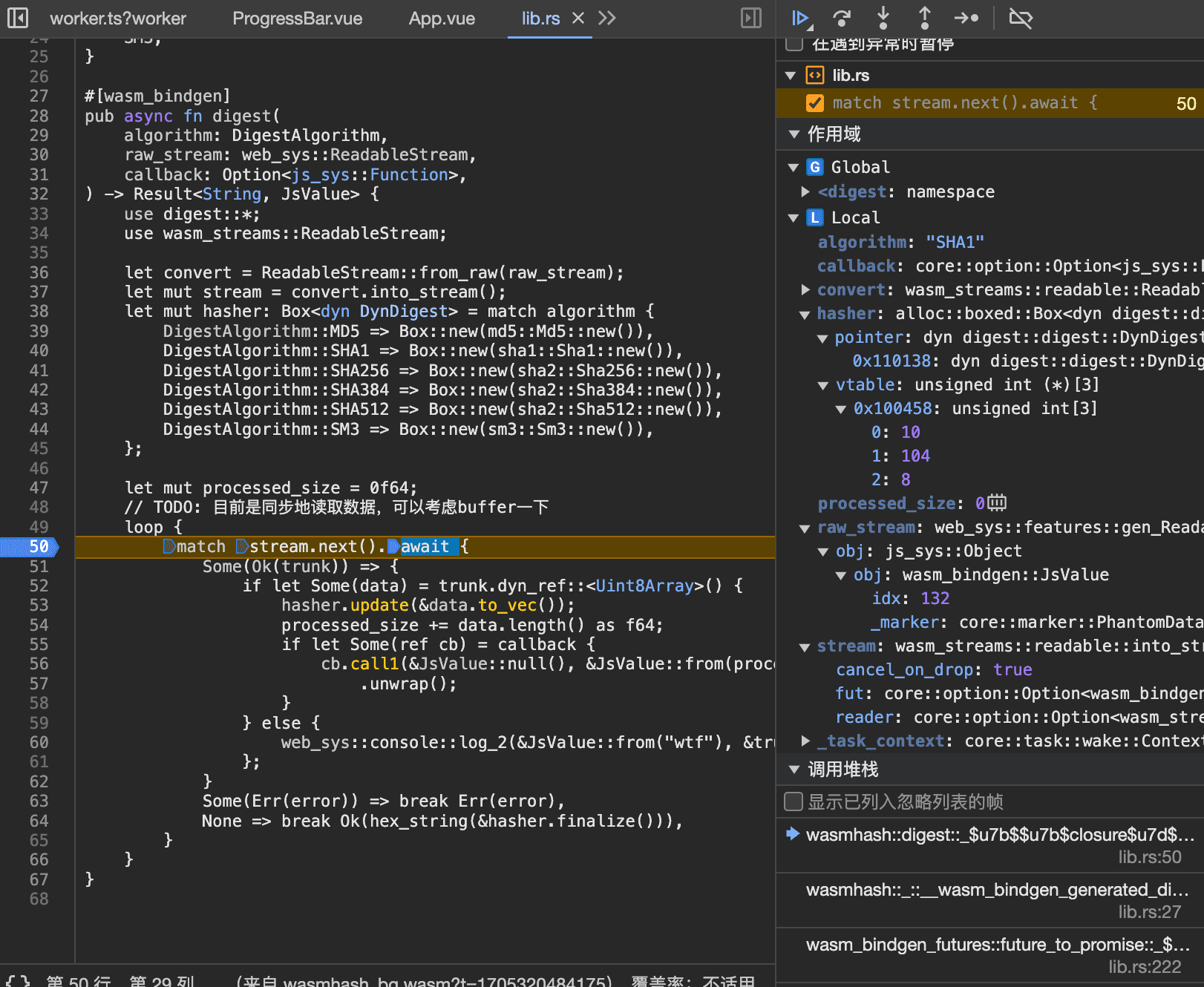This screenshot has width=1204, height=987.
Task: Collapse the lib.rs breakpoints group
Action: pos(791,76)
